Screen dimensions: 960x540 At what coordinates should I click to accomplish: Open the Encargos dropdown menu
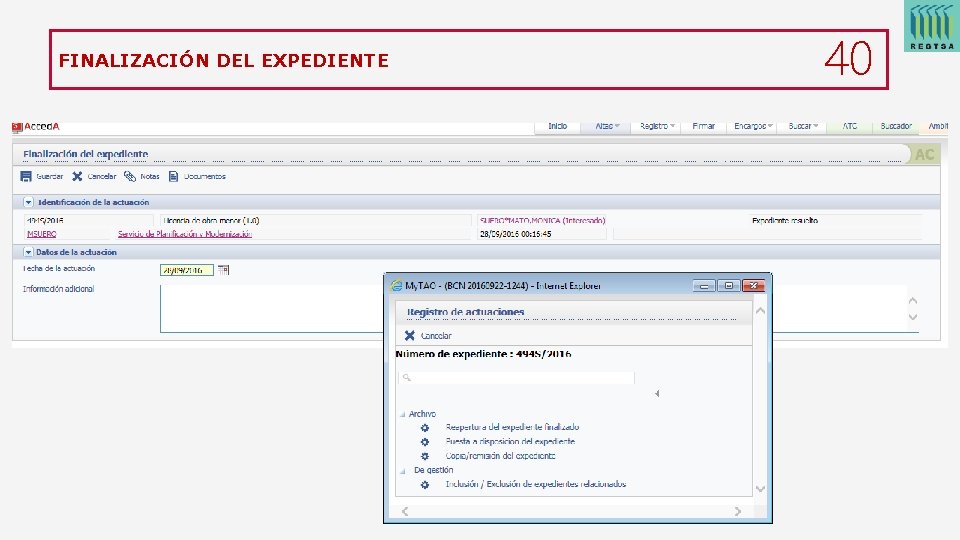[752, 126]
